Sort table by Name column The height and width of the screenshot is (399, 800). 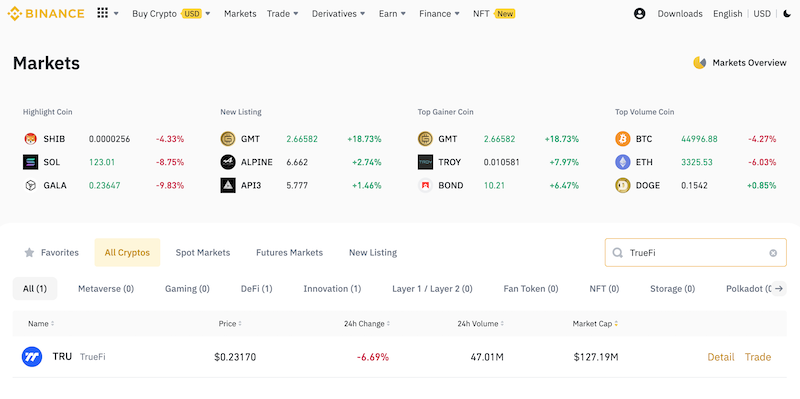pos(41,323)
